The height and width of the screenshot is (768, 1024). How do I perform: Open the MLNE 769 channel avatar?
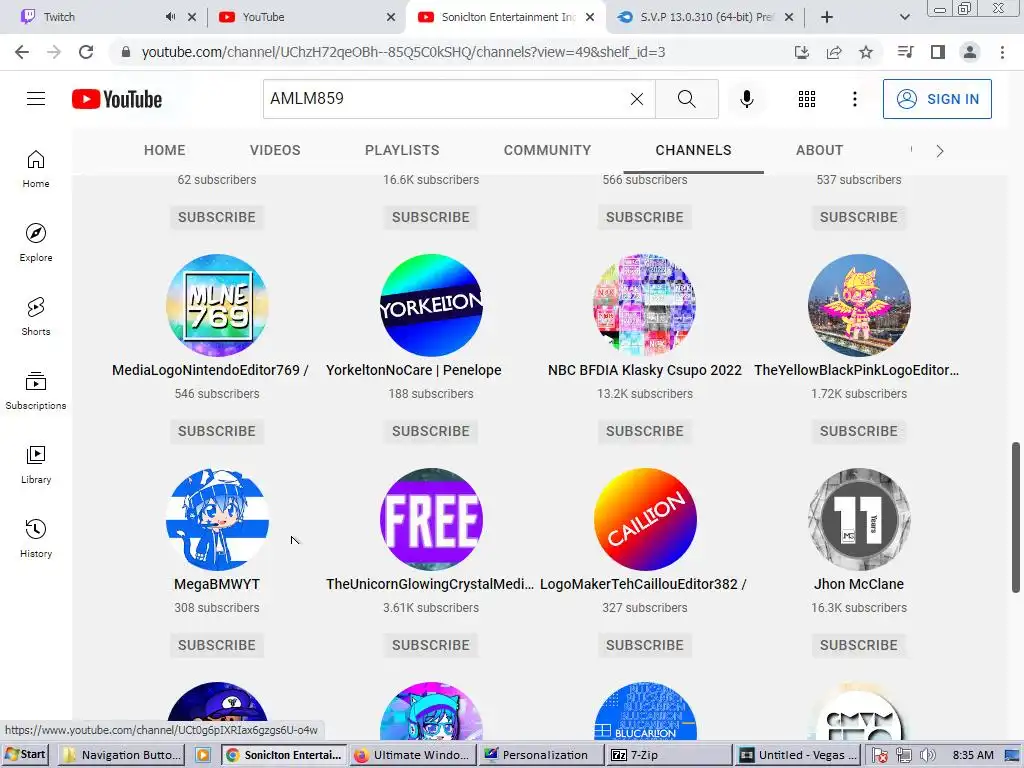coord(217,305)
